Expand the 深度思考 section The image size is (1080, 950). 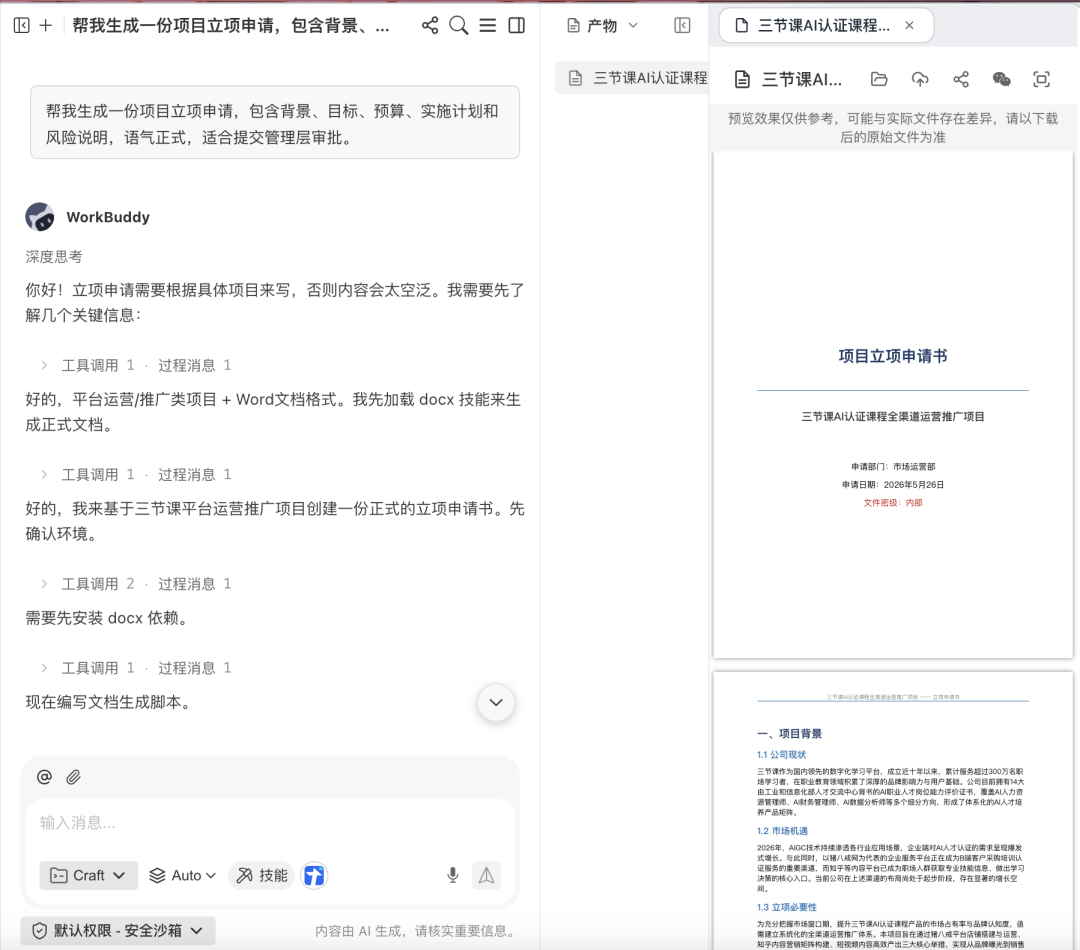(x=54, y=257)
